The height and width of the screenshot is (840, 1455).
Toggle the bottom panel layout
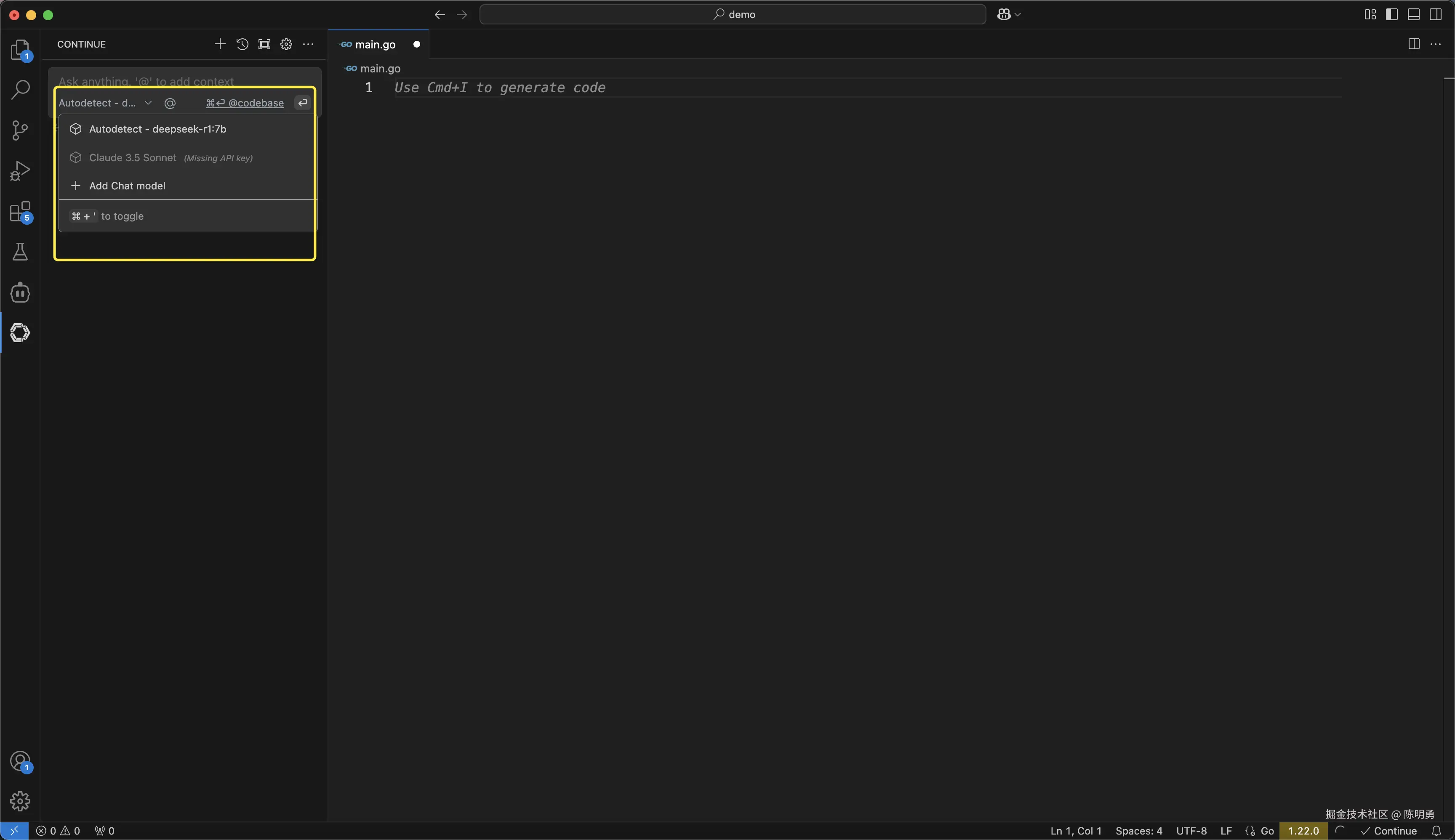click(x=1413, y=14)
